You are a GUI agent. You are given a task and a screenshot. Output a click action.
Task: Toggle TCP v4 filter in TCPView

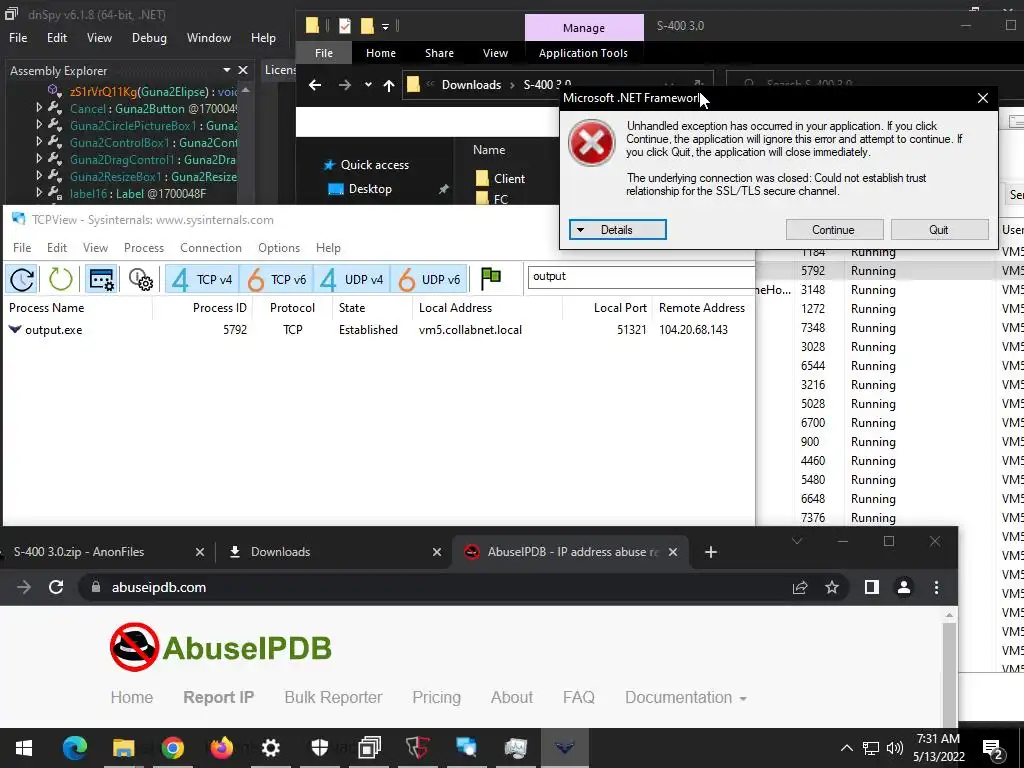click(202, 280)
